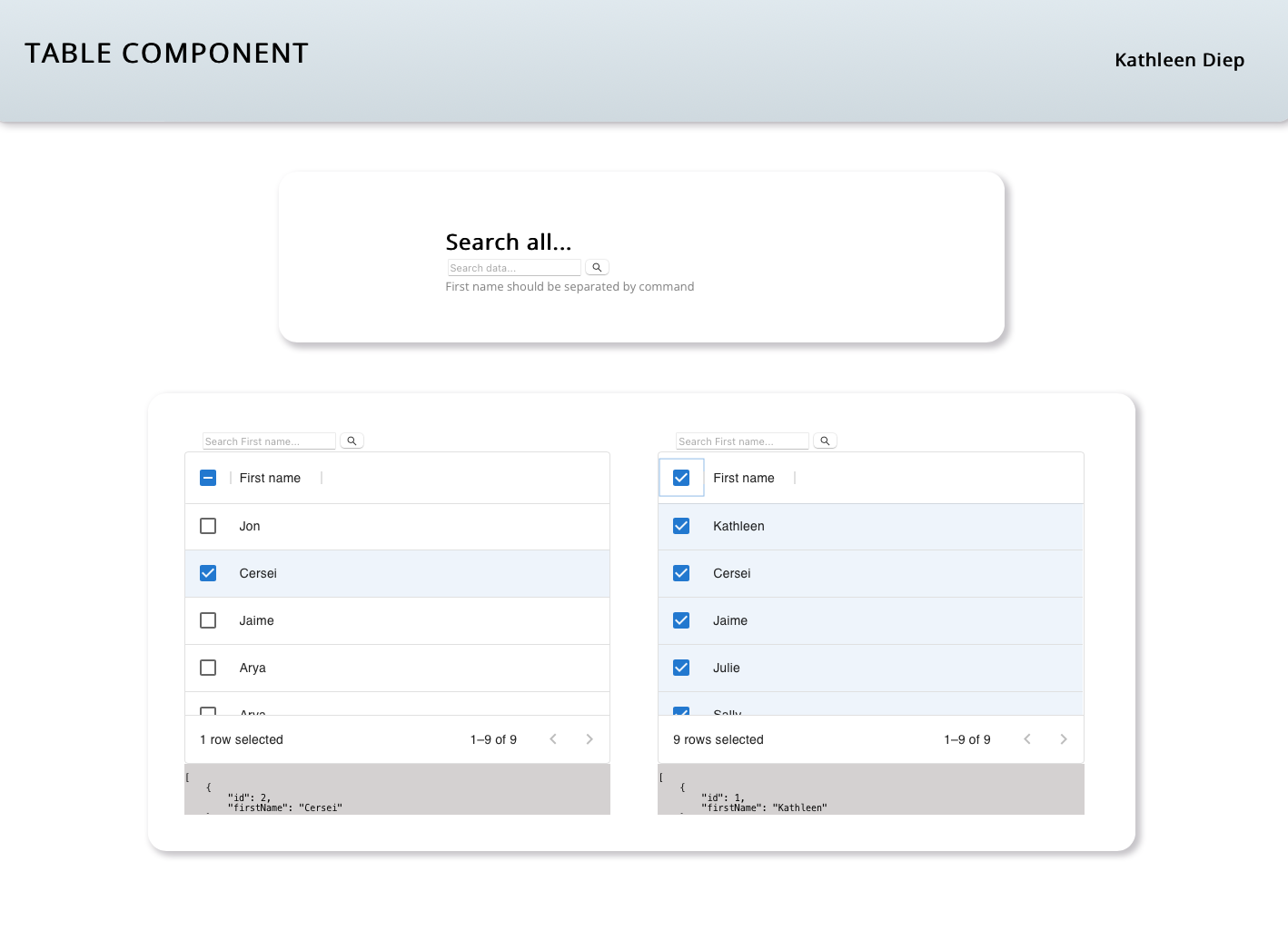This screenshot has height=931, width=1288.
Task: Go to next page in left table
Action: 590,739
